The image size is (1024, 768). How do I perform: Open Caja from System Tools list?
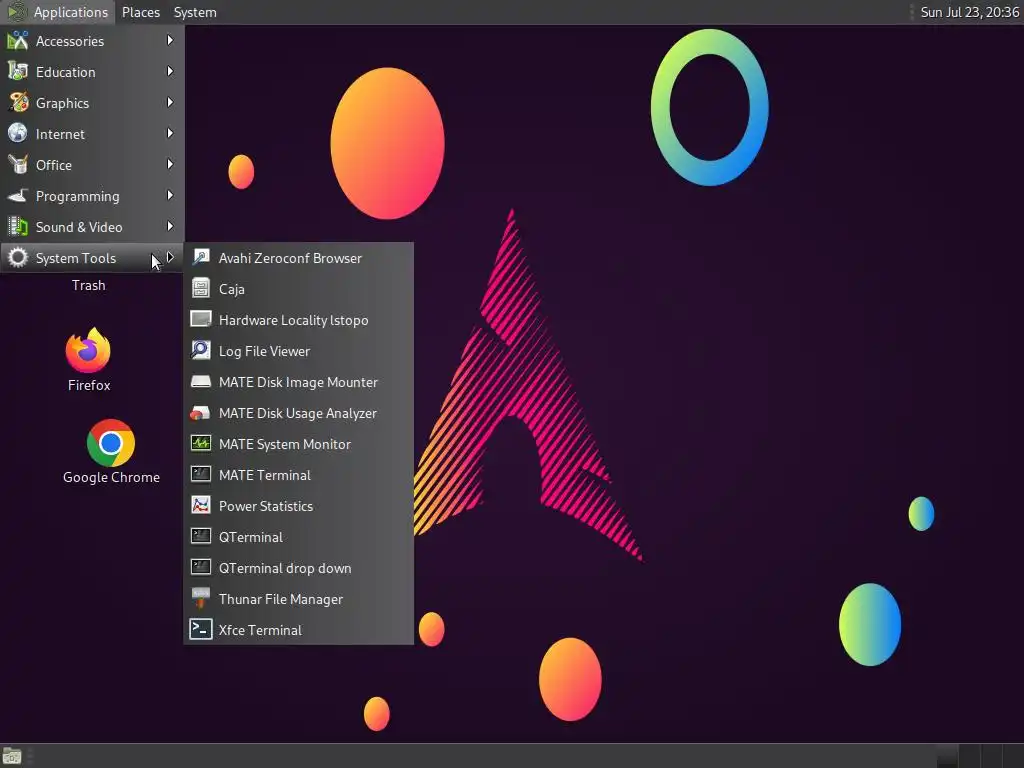[232, 289]
